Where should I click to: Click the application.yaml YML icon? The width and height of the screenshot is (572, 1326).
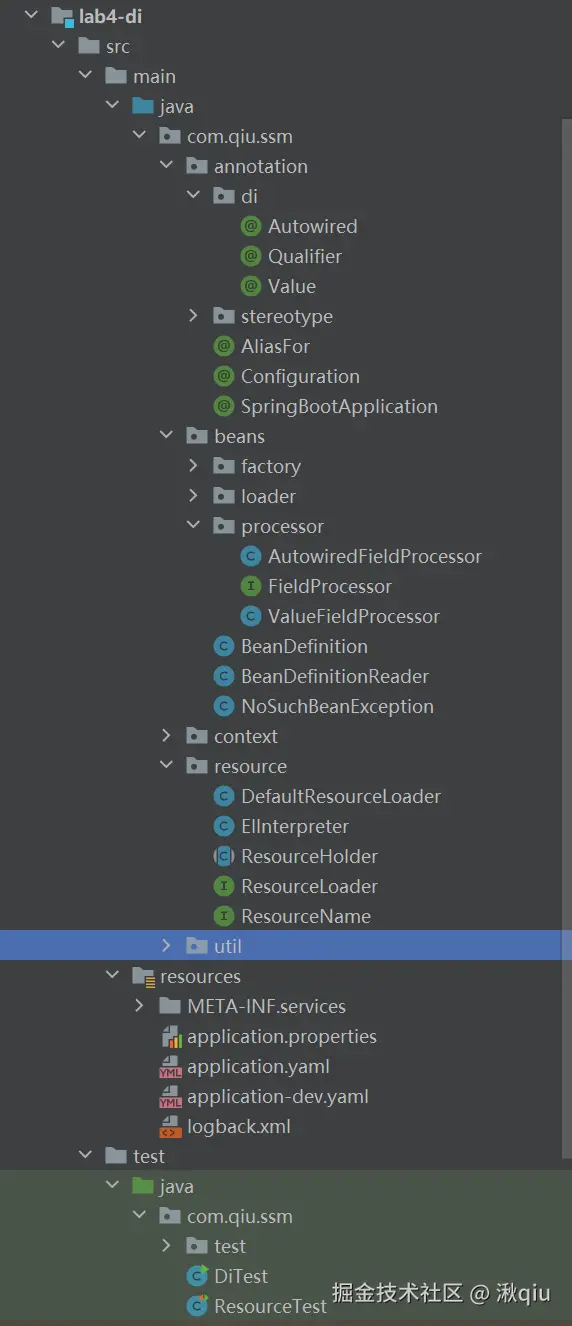[171, 1067]
